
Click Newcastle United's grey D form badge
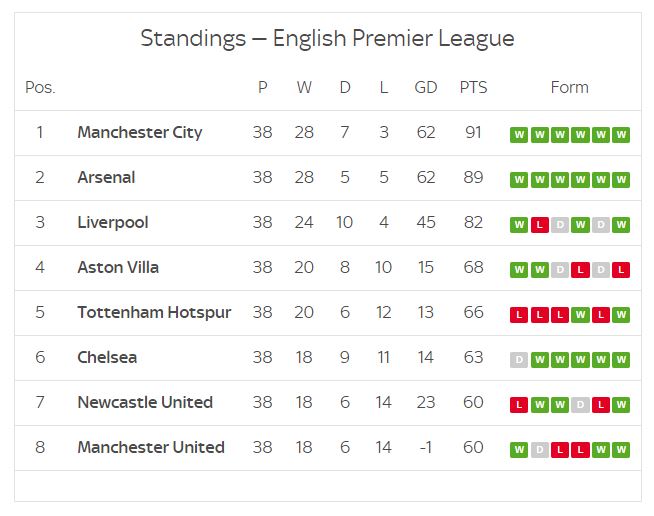click(x=580, y=405)
